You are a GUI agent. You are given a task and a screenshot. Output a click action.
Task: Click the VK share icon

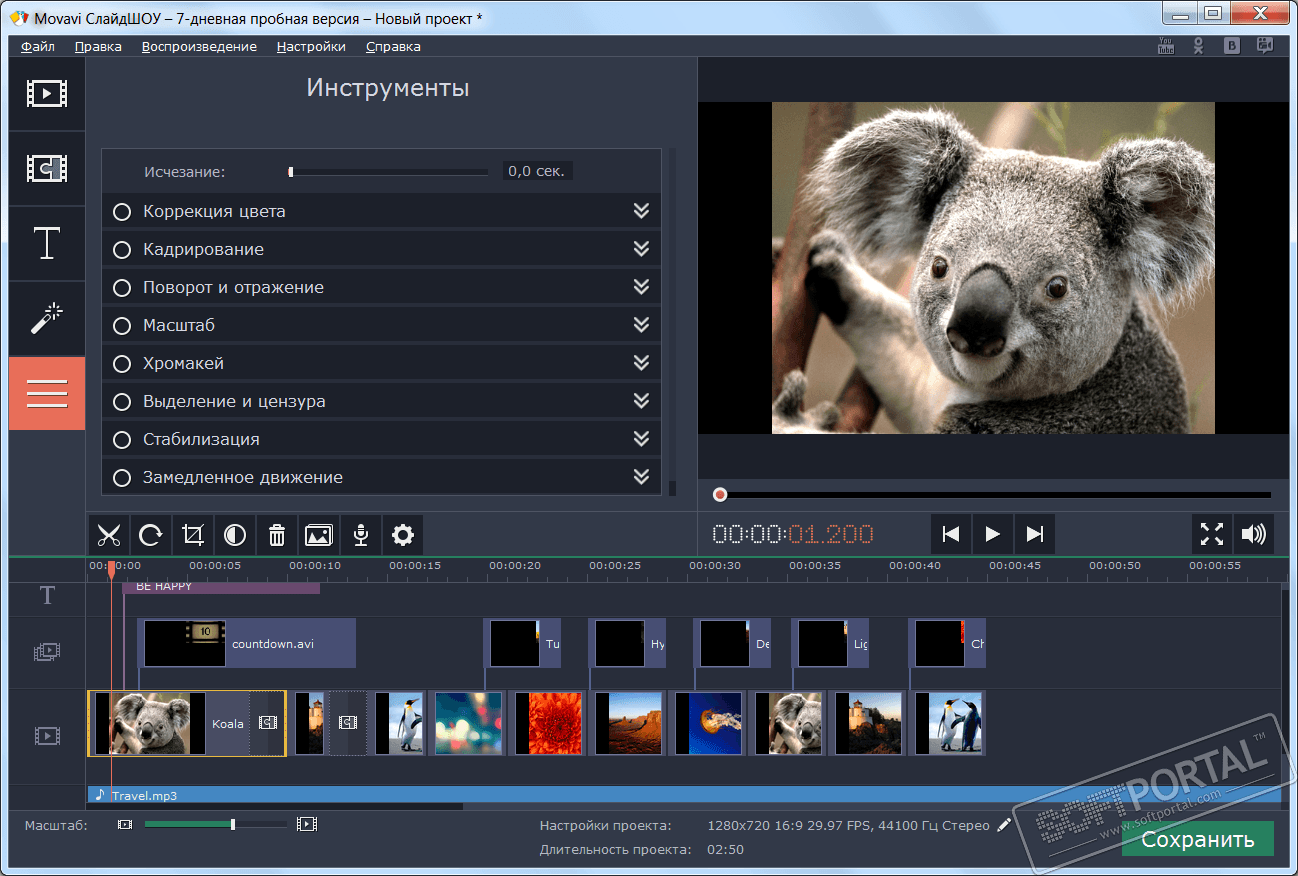pyautogui.click(x=1232, y=45)
